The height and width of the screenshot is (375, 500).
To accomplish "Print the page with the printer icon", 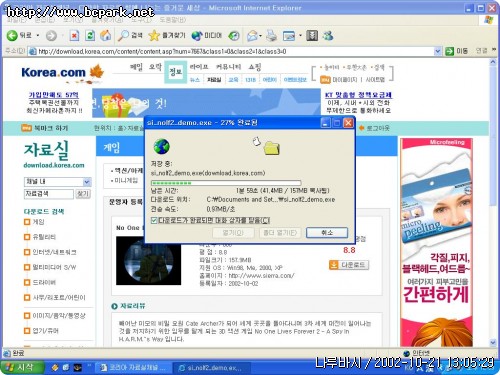I will click(x=272, y=36).
